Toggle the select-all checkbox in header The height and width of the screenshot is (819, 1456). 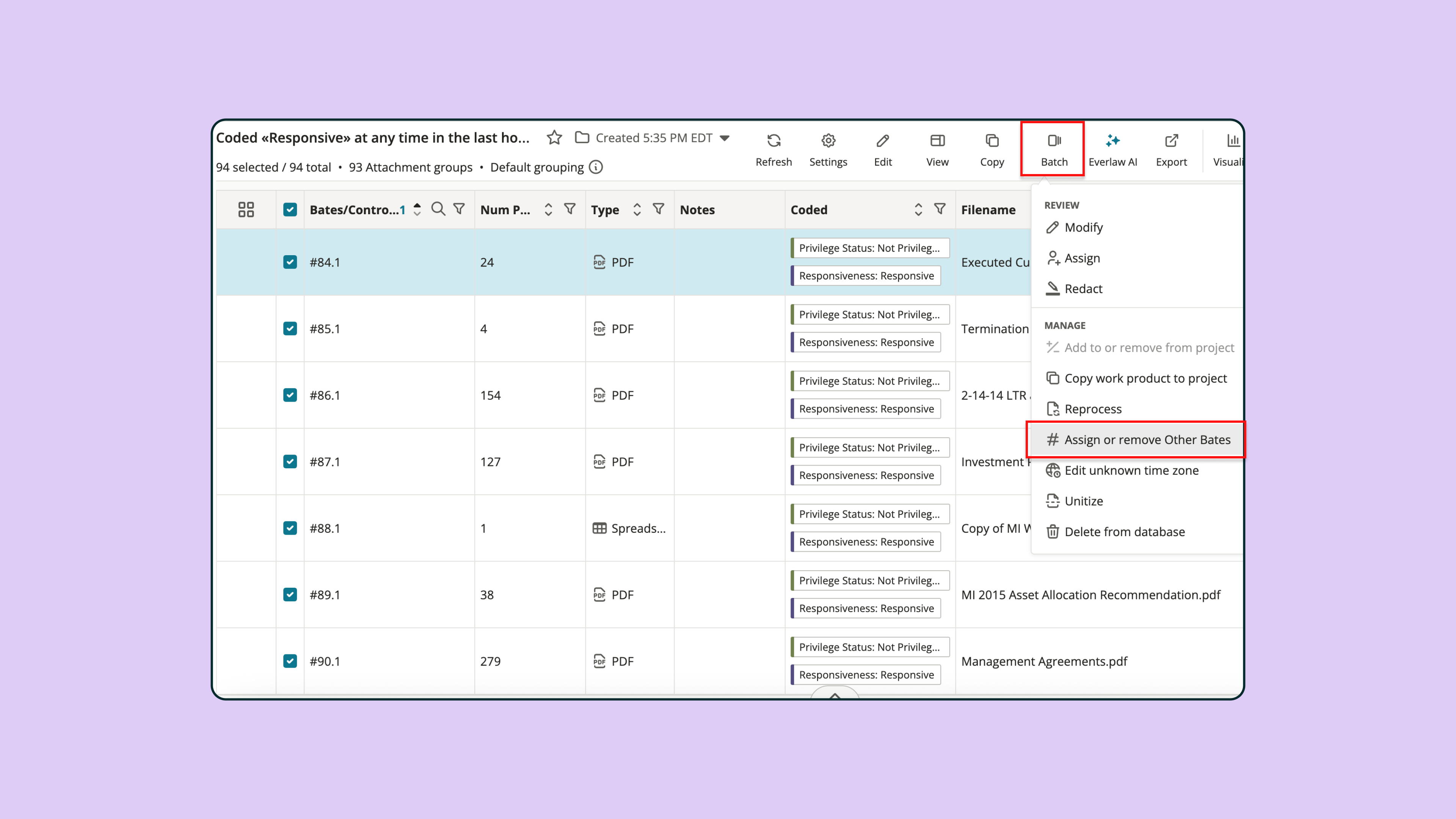[x=290, y=210]
